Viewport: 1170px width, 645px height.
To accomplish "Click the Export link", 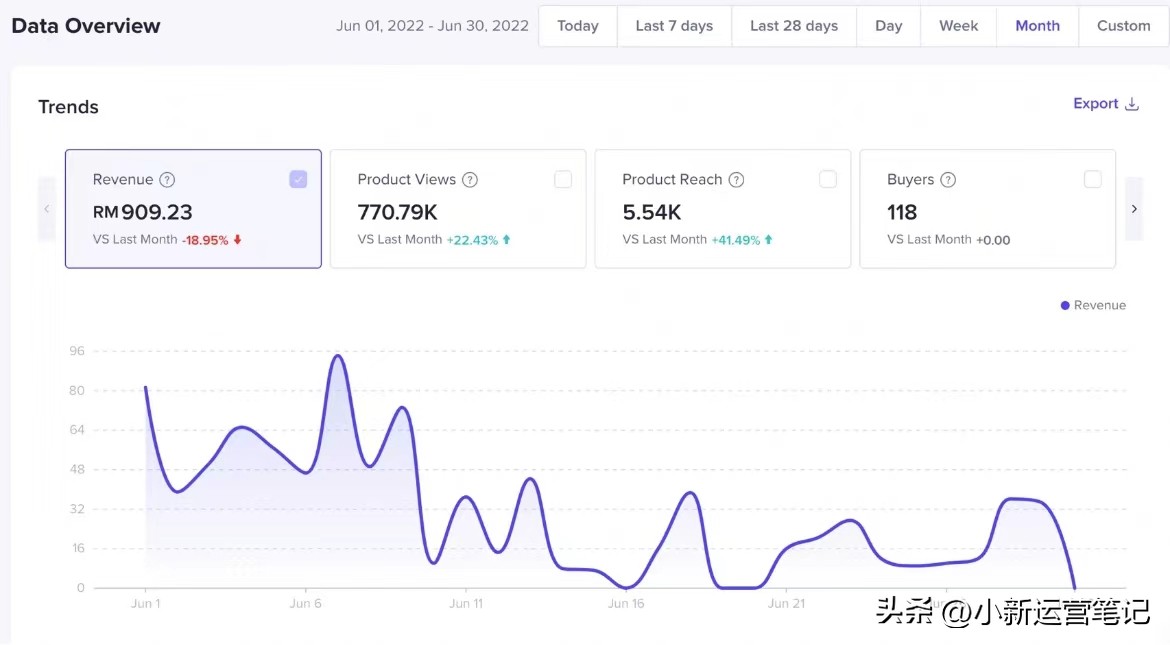I will pyautogui.click(x=1095, y=104).
